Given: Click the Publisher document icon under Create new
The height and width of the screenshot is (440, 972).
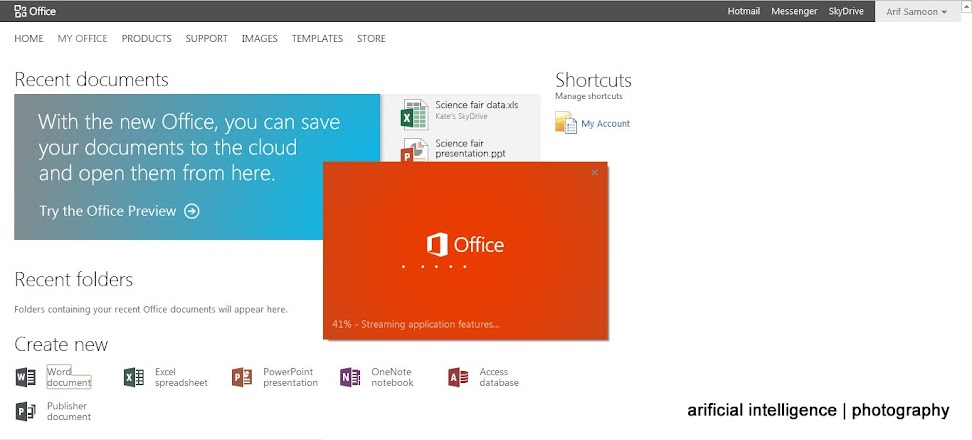Looking at the screenshot, I should pos(25,411).
